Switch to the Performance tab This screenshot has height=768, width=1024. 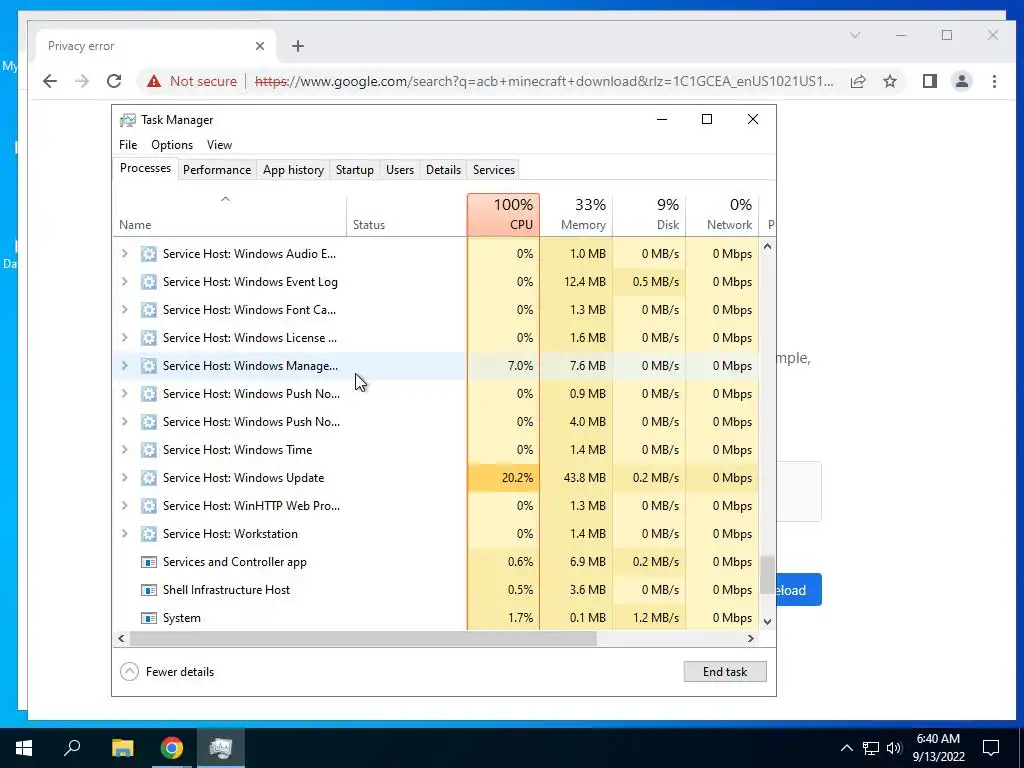point(217,170)
